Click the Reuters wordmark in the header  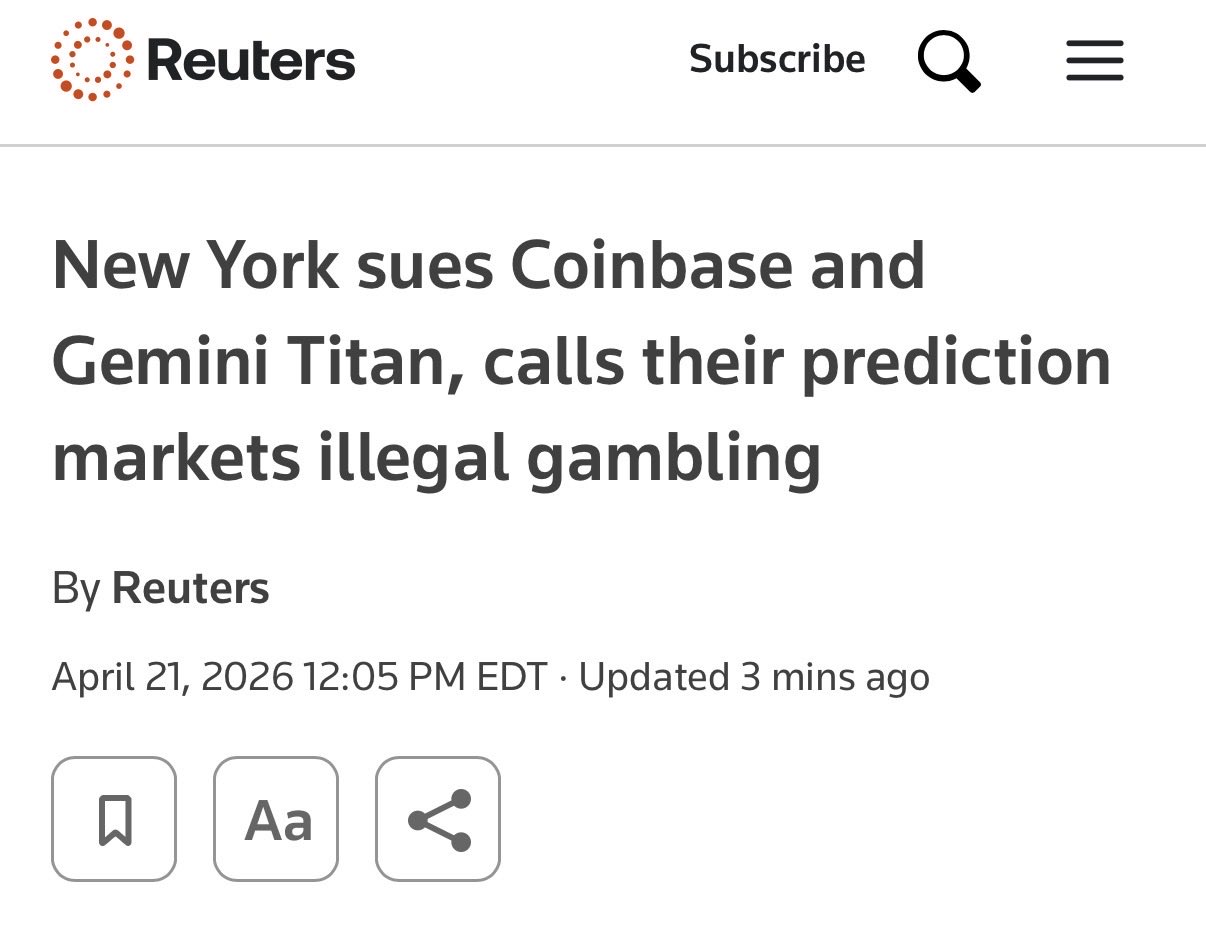(250, 60)
